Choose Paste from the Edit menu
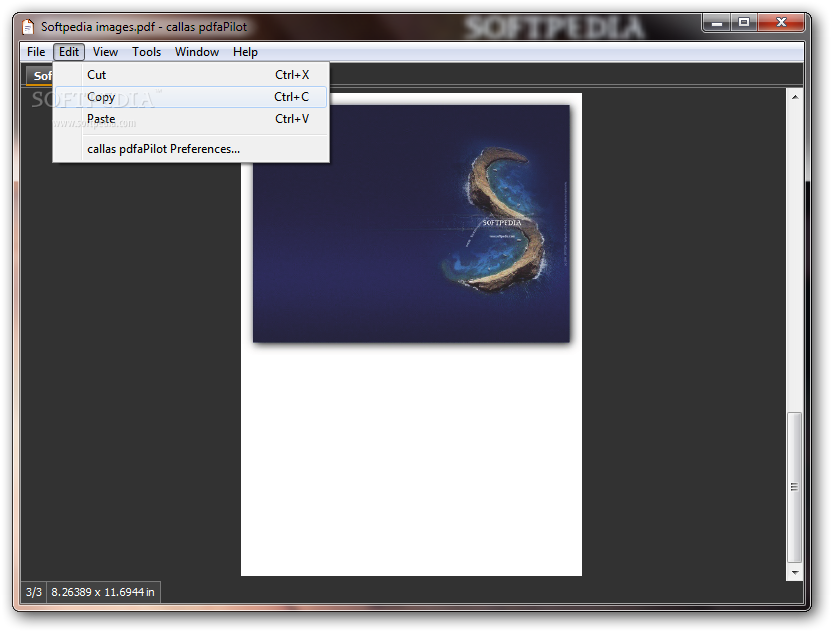This screenshot has height=632, width=832. point(191,119)
